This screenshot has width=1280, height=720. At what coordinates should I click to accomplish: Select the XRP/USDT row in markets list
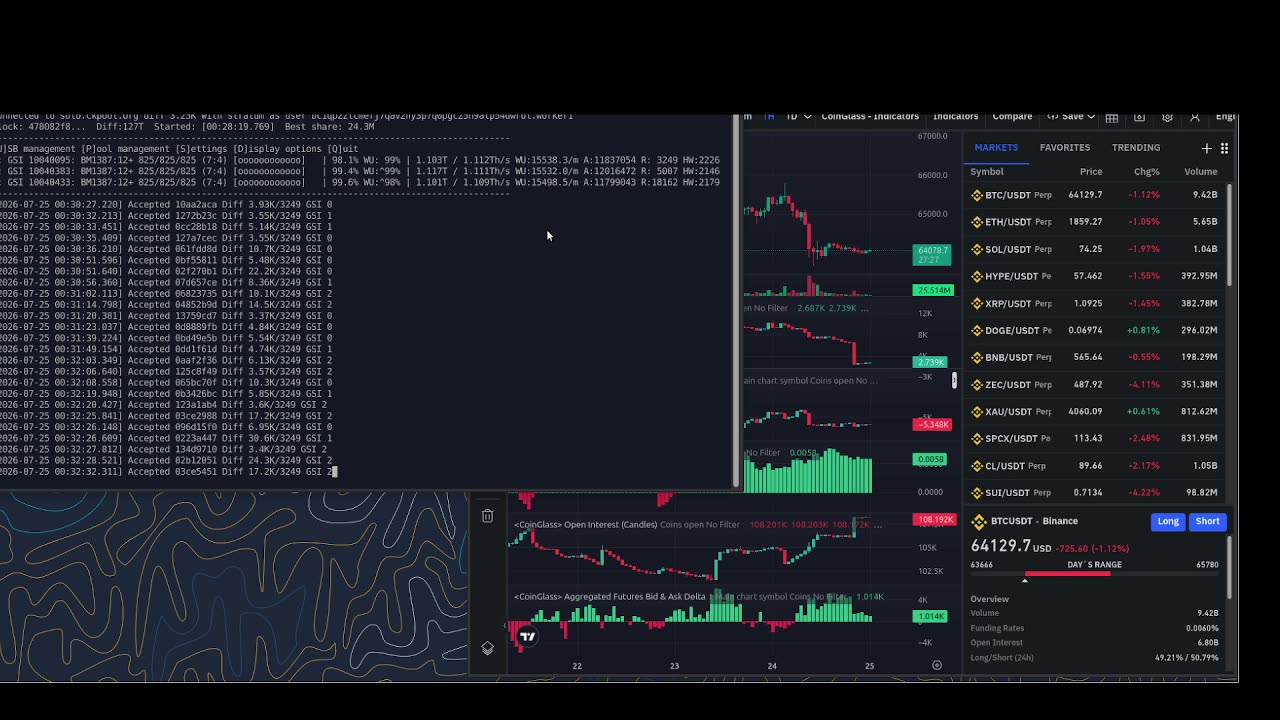tap(1095, 303)
